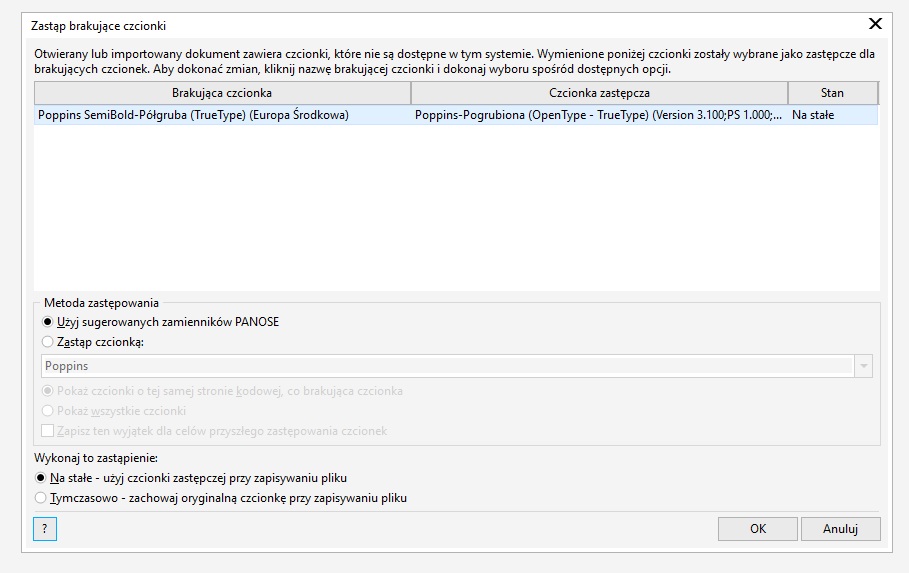Select 'Pokaż czcionki o tej samej stronie kodowej'
Image resolution: width=909 pixels, height=573 pixels.
[x=48, y=391]
